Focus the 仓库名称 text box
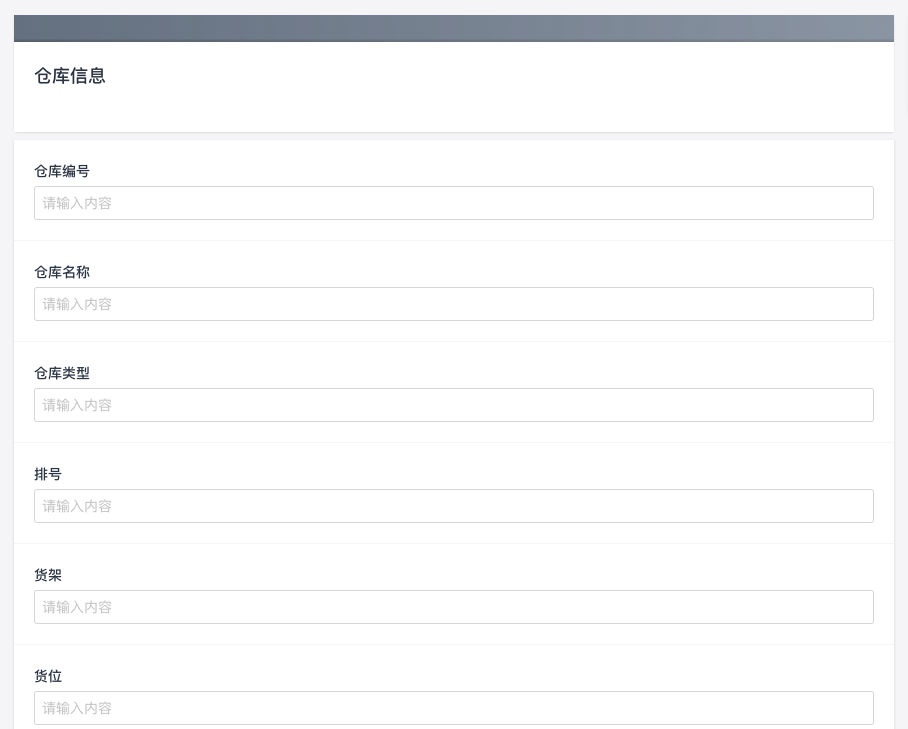The width and height of the screenshot is (908, 729). click(453, 304)
